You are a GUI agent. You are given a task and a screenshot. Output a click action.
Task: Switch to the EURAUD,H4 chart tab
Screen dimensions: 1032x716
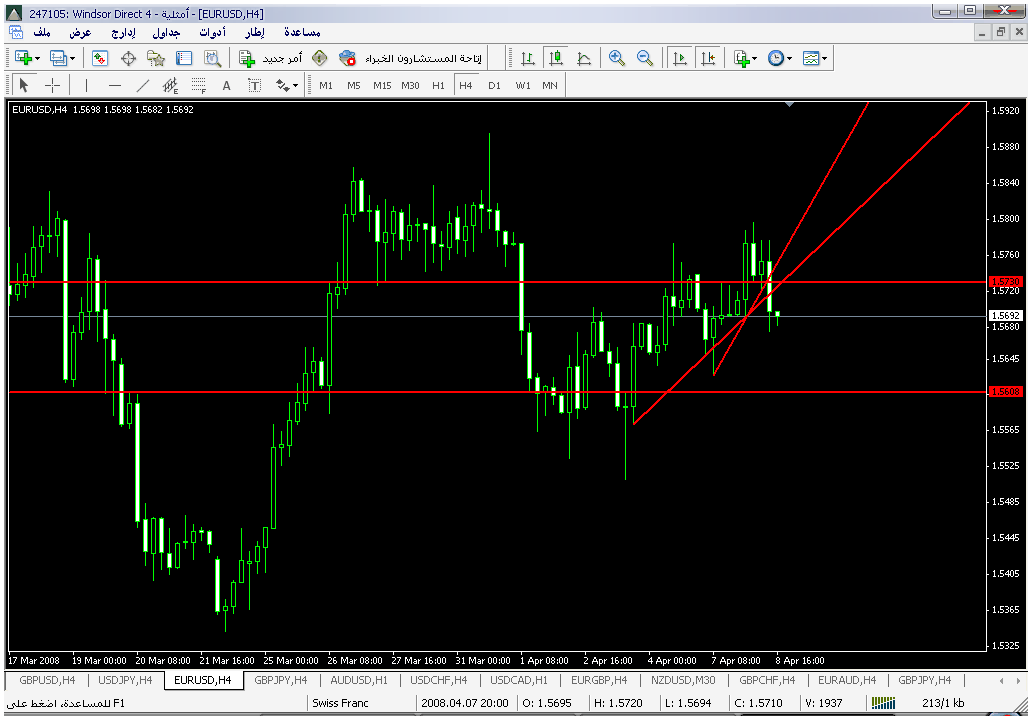click(x=847, y=680)
